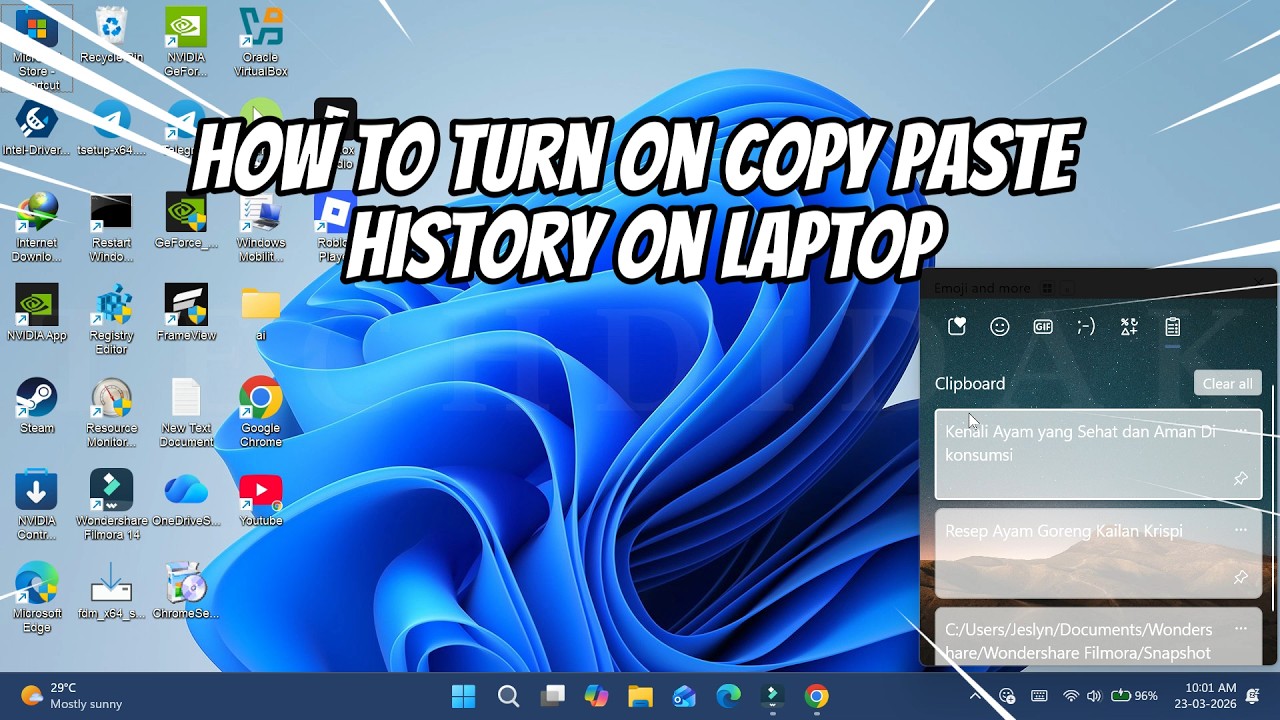Open the Most recently used tab in emoji panel

tap(957, 326)
